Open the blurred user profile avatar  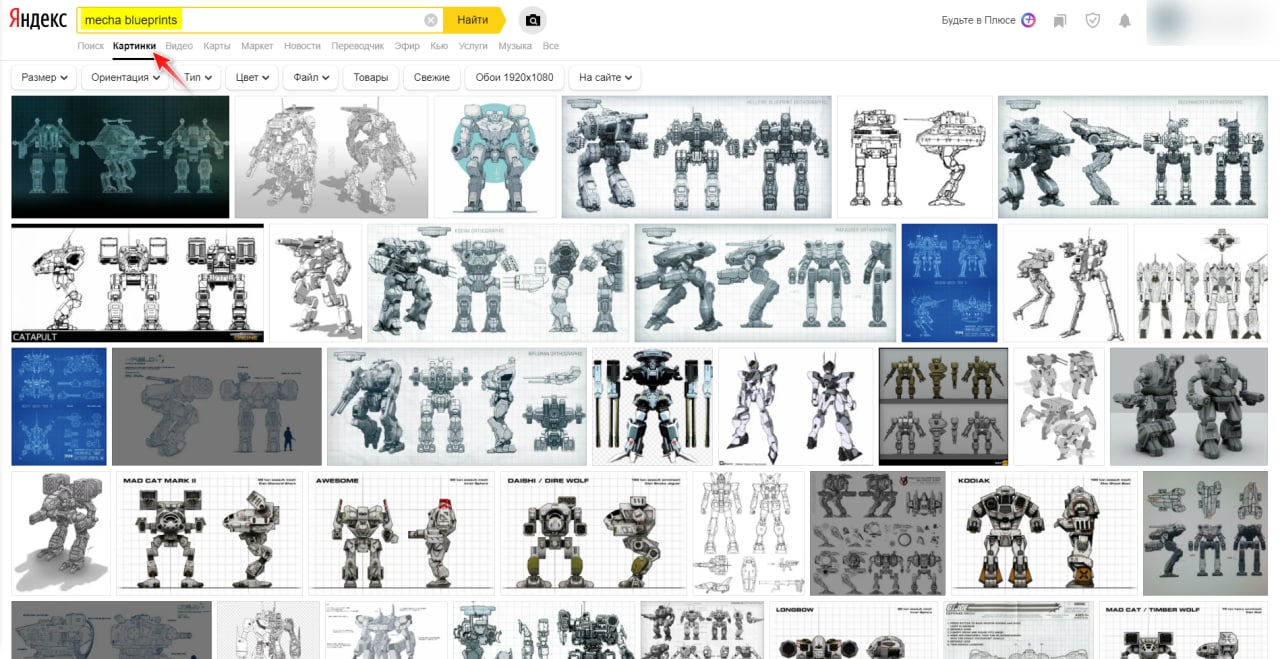1211,21
